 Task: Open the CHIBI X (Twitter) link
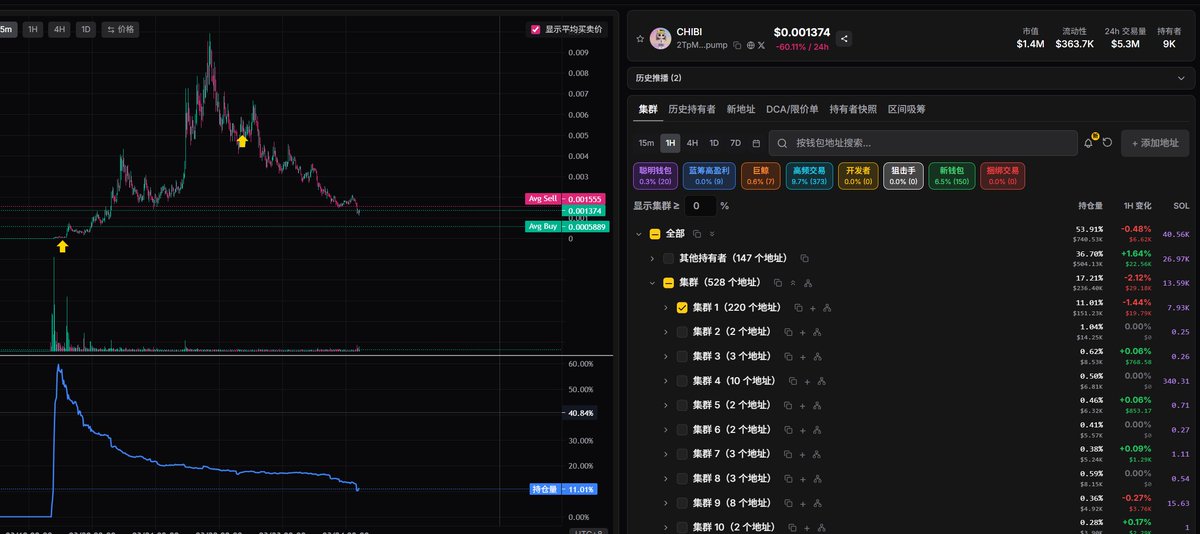pos(761,45)
